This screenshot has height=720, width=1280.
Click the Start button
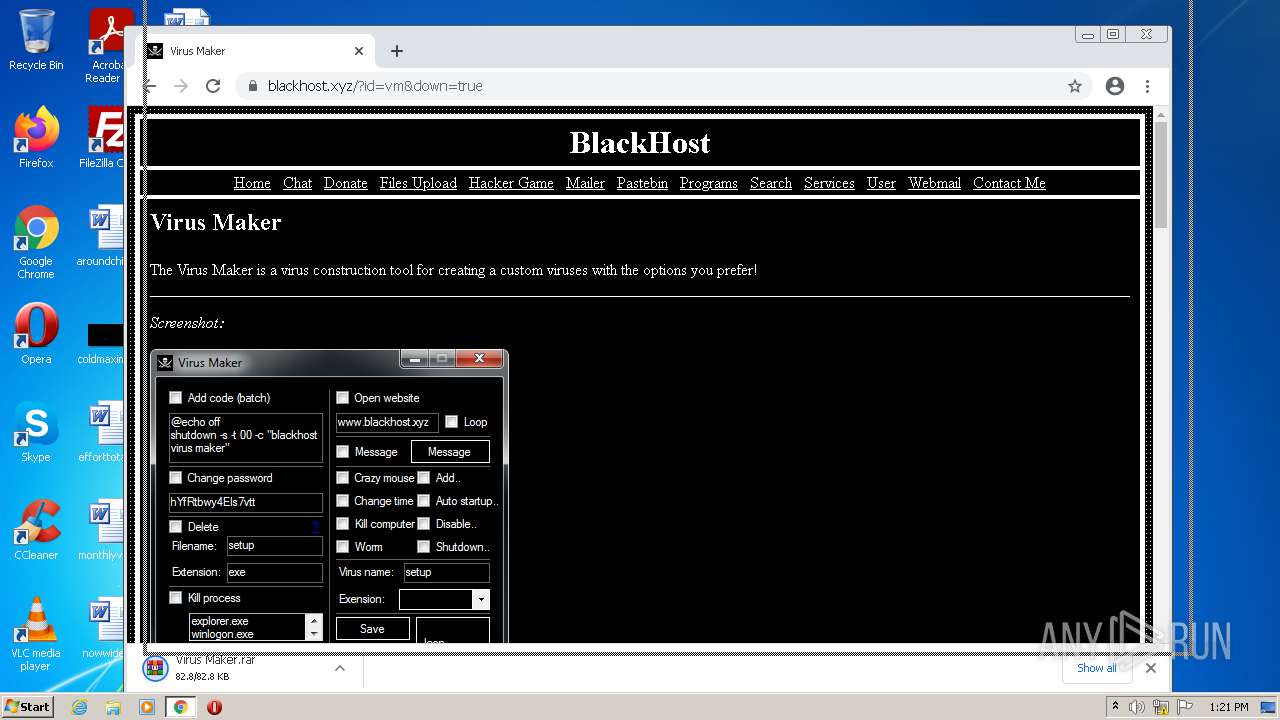[x=28, y=707]
